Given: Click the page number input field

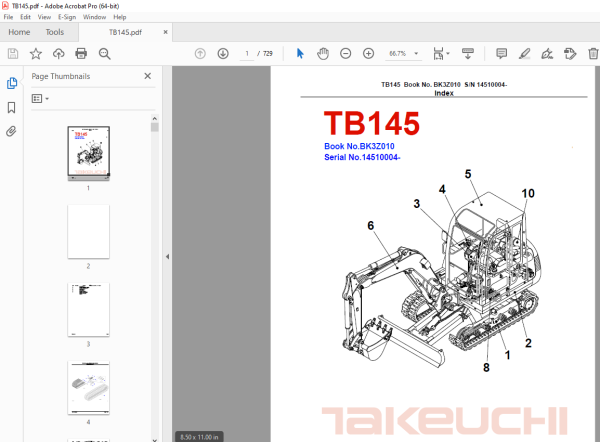Looking at the screenshot, I should 247,54.
